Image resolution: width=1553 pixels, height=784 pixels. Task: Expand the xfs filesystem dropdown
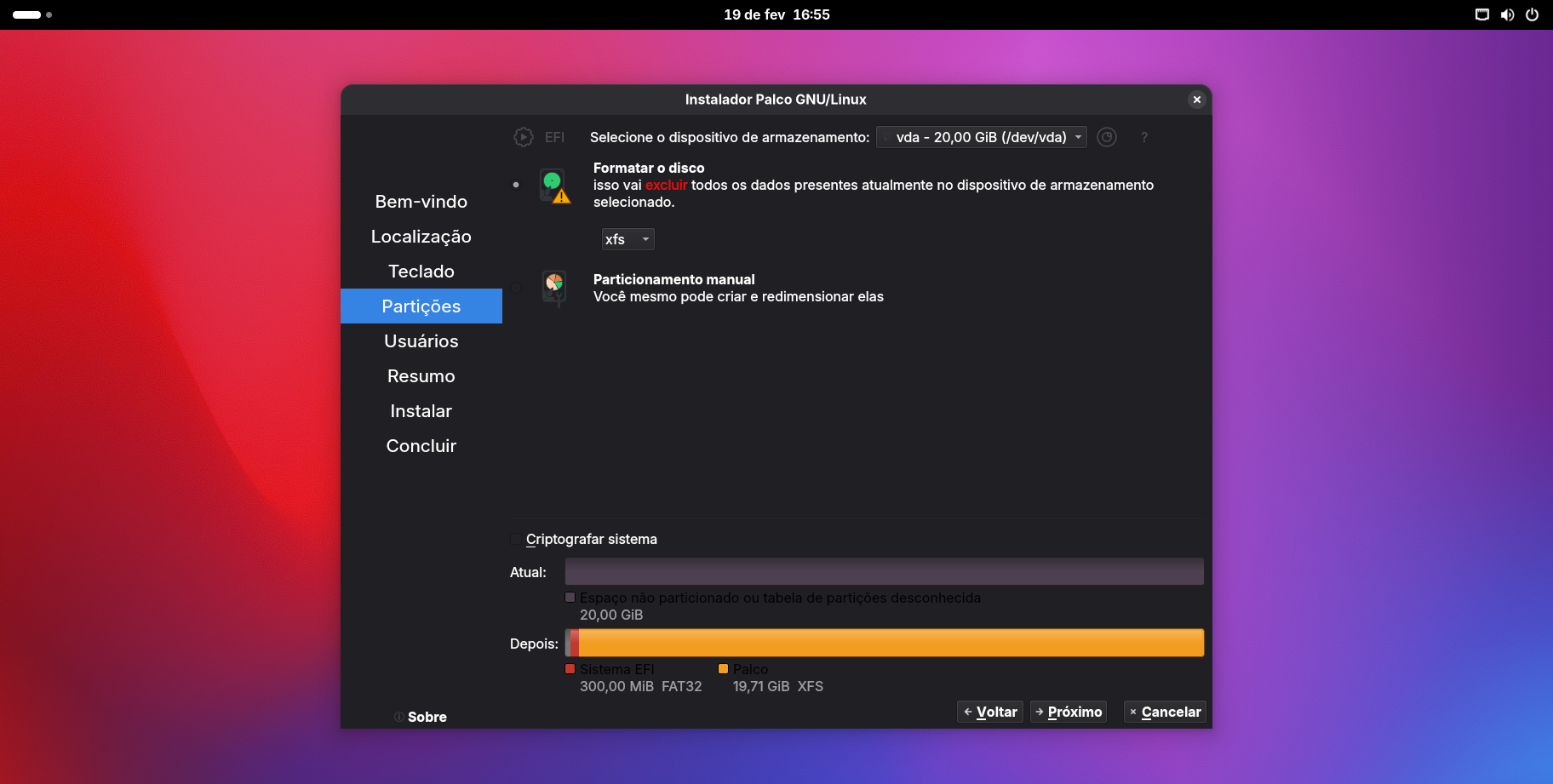point(628,239)
